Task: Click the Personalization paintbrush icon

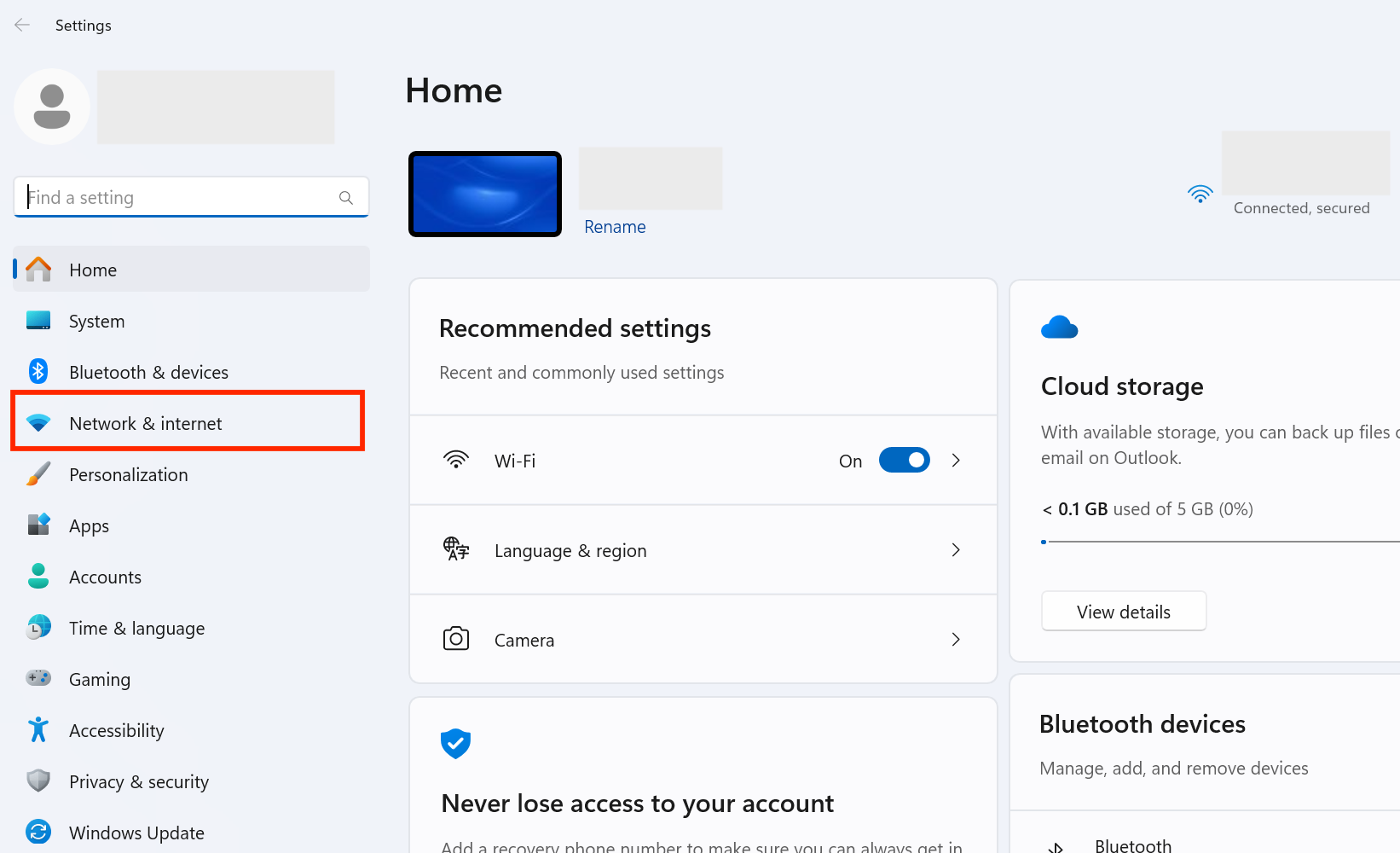Action: (x=38, y=474)
